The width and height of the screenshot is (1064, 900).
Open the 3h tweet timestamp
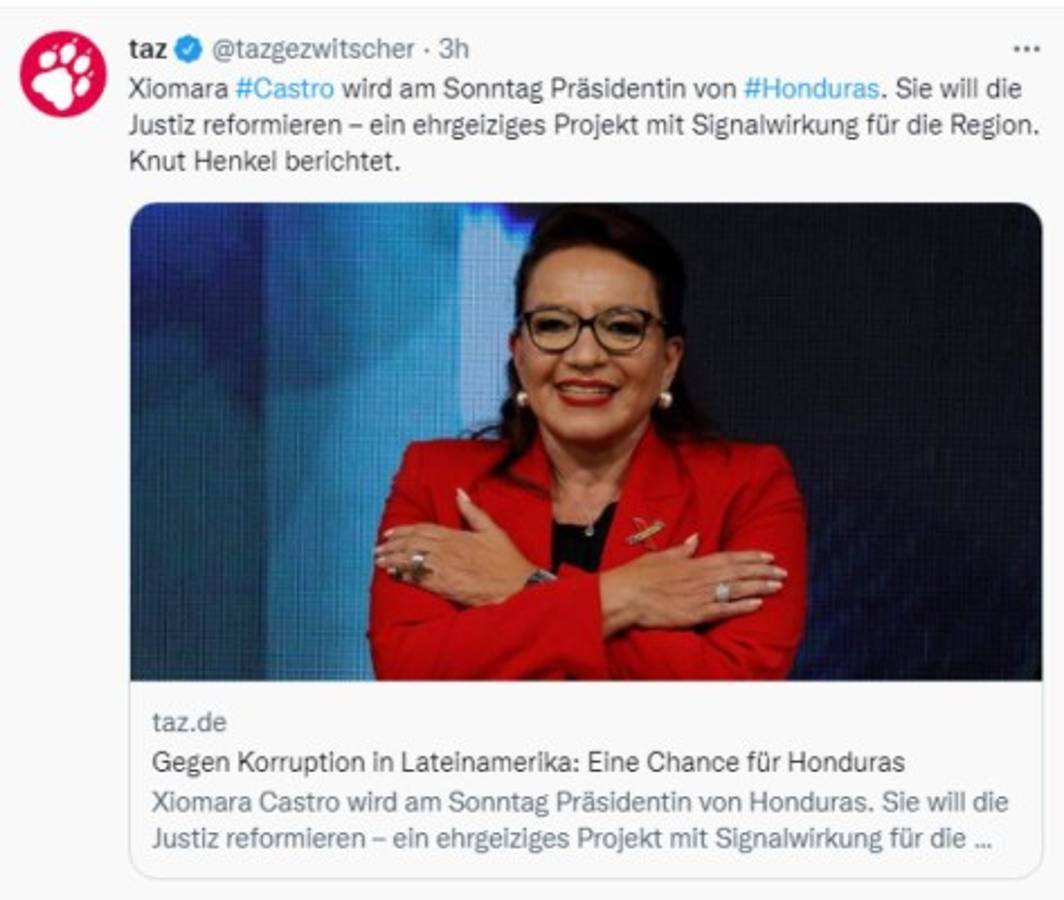pyautogui.click(x=453, y=49)
